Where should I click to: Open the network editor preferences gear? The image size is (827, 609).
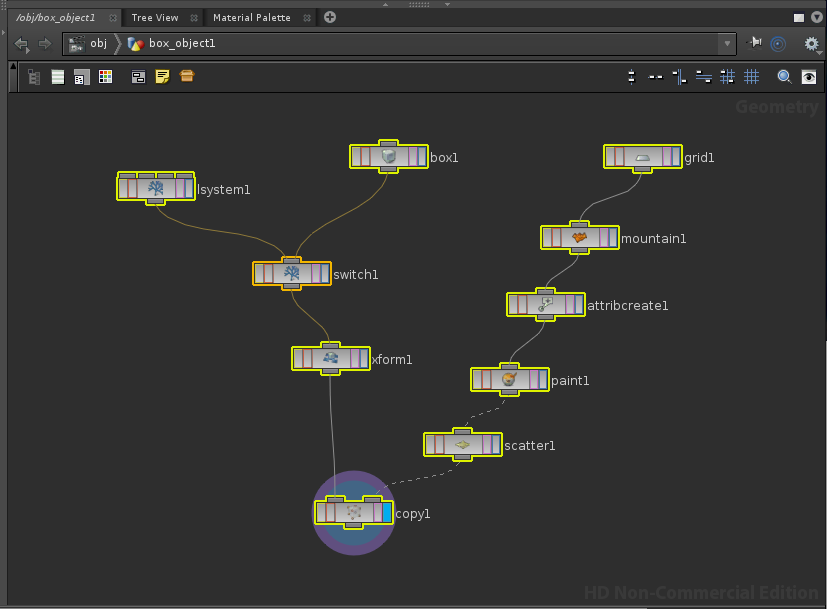[811, 44]
